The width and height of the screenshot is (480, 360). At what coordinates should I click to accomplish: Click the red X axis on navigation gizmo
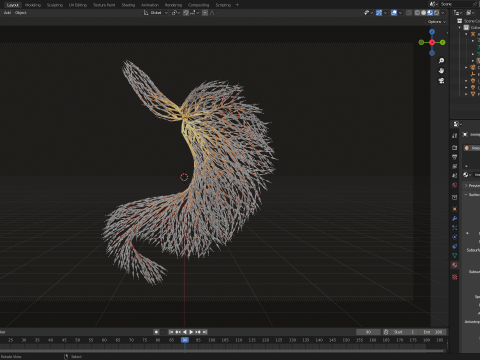[x=432, y=42]
